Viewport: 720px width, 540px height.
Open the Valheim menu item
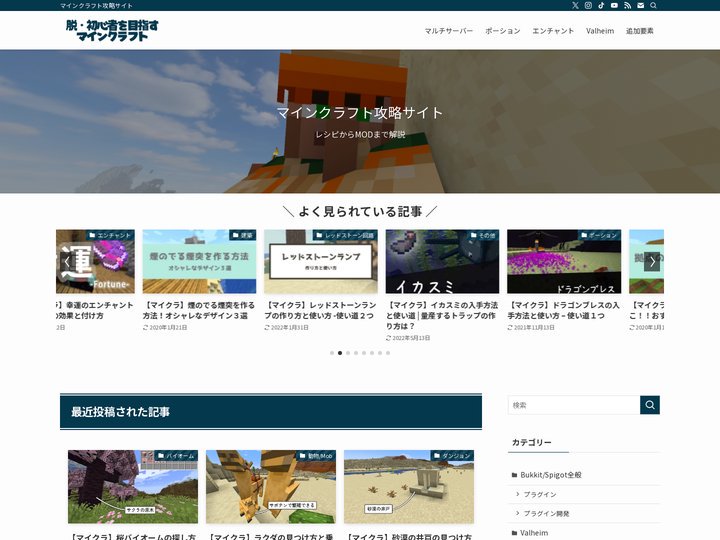tap(600, 31)
